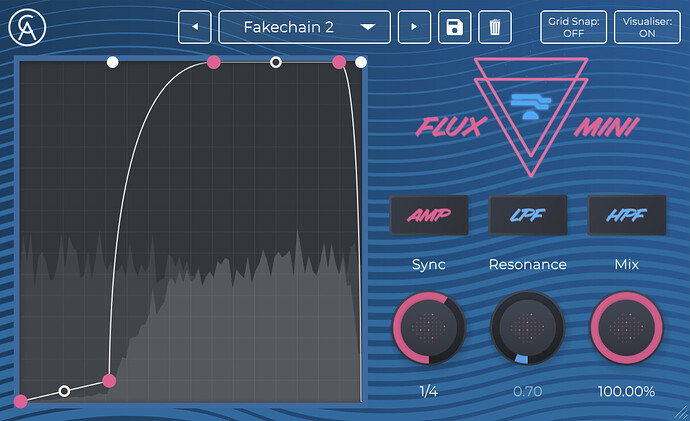Select the pink envelope node at bottom-left start
This screenshot has width=690, height=421.
pyautogui.click(x=20, y=401)
